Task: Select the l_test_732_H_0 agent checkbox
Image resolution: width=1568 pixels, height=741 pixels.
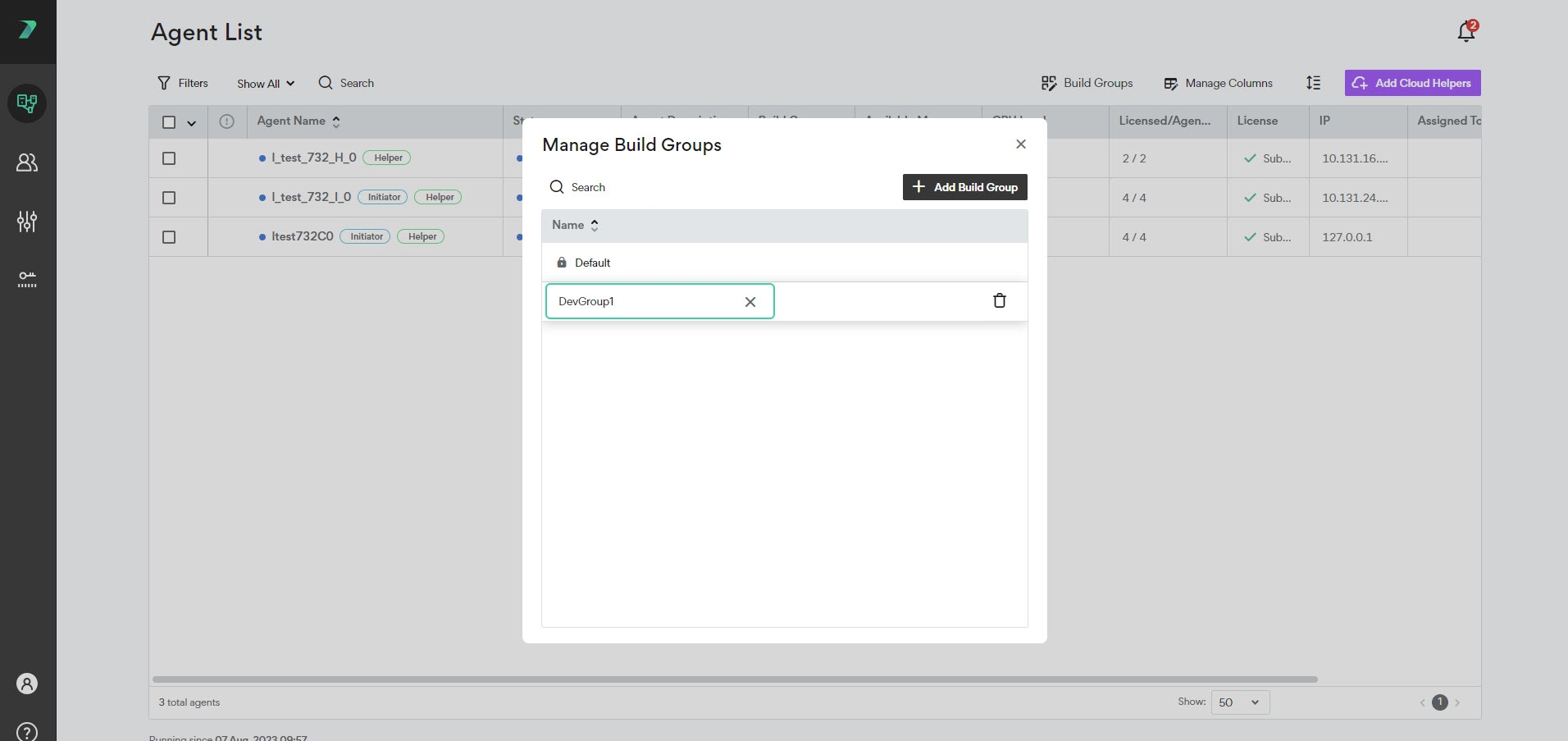Action: point(169,158)
